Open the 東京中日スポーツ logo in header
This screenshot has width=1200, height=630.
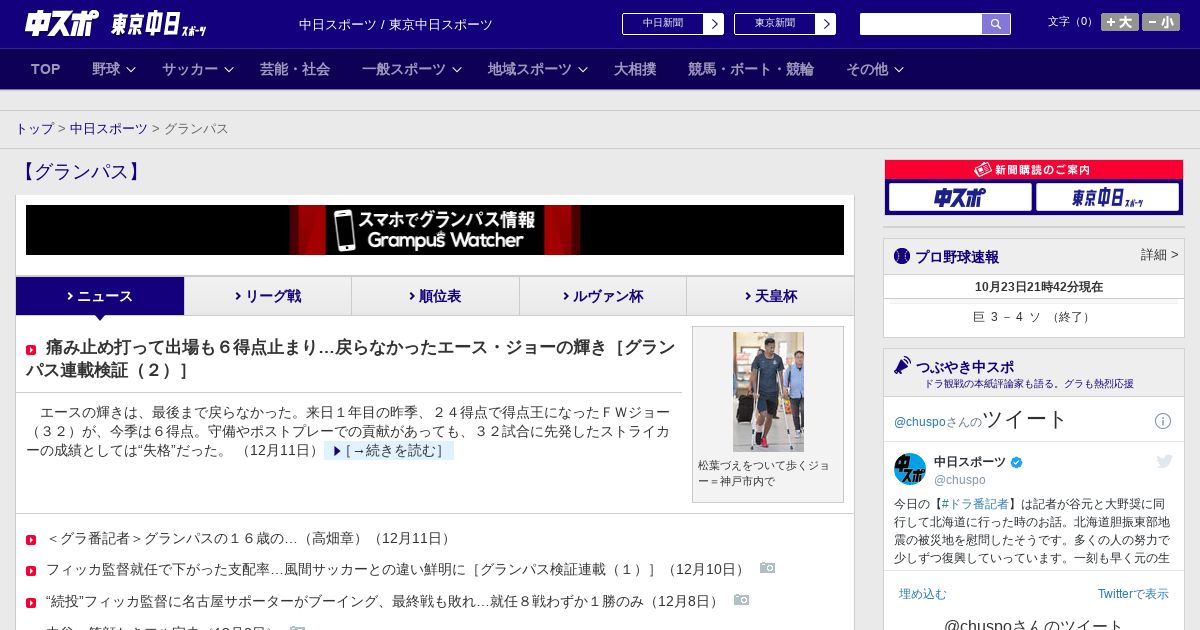coord(158,24)
